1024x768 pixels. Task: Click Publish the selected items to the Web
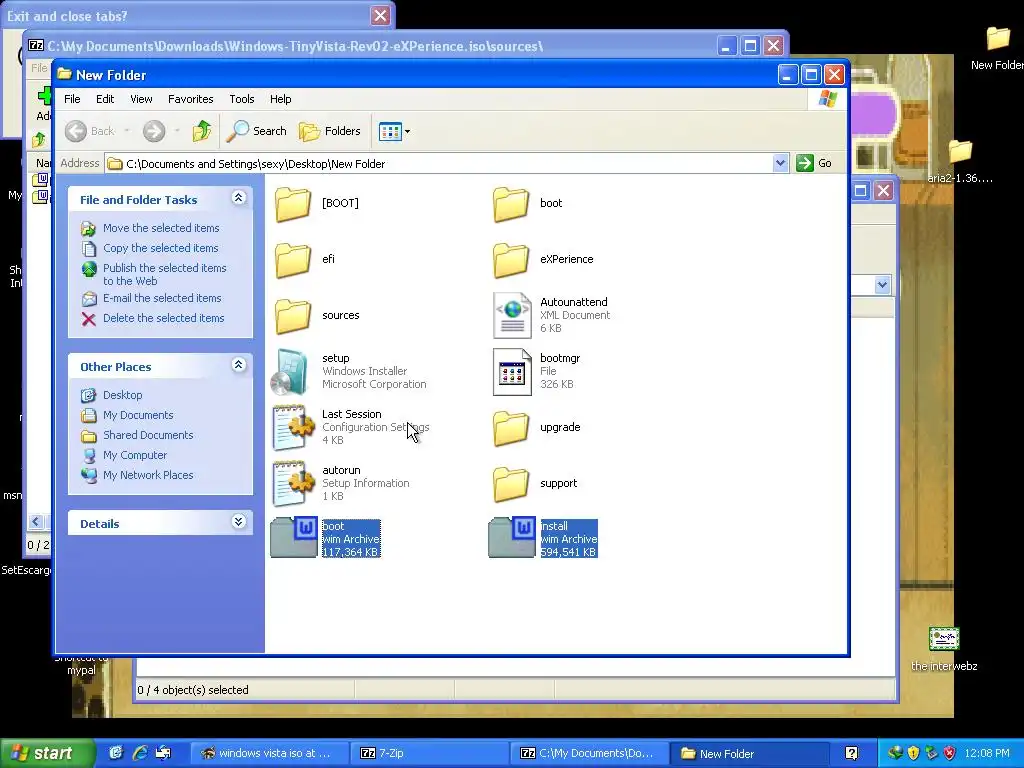(x=165, y=274)
